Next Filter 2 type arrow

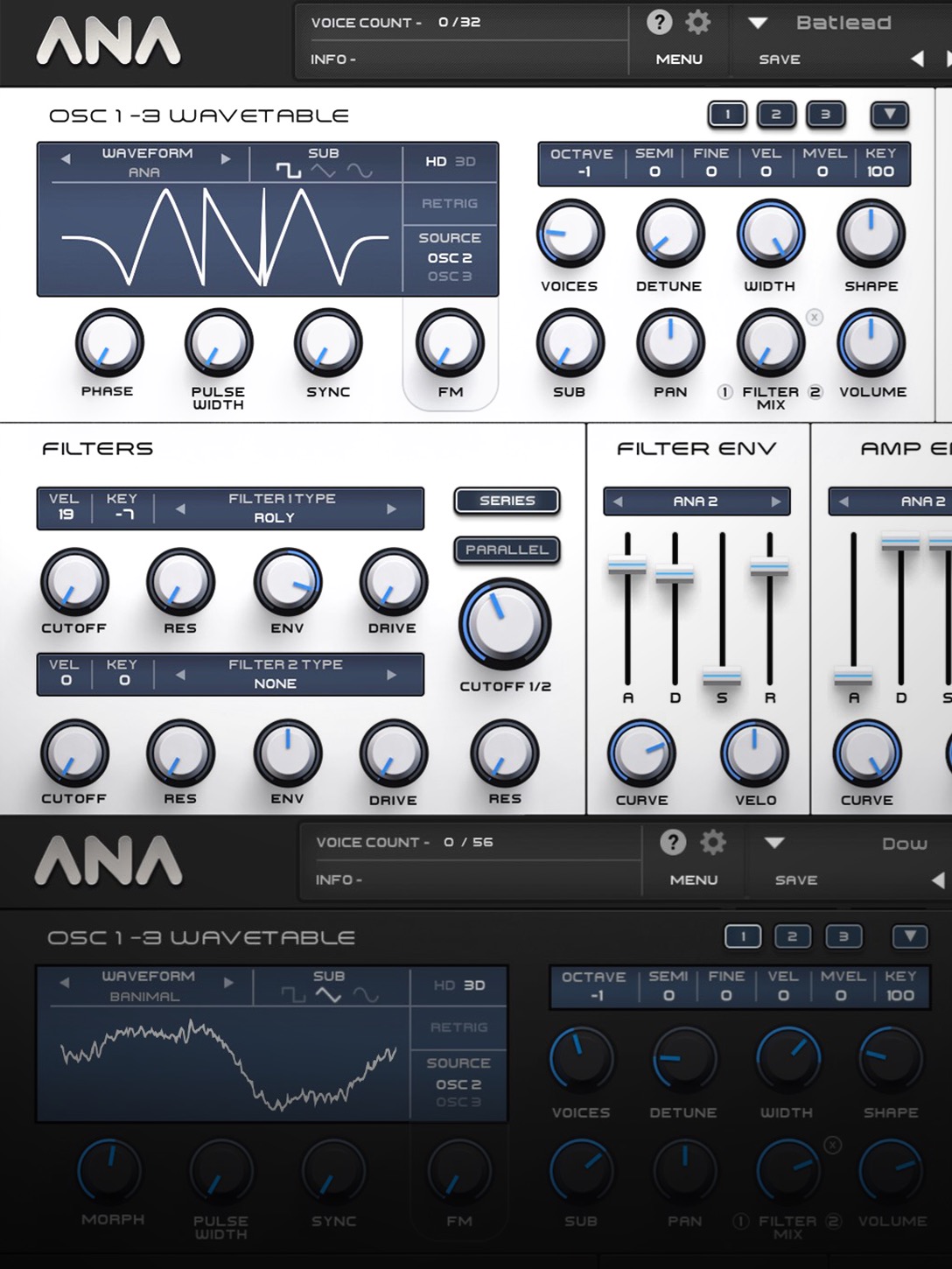point(391,675)
